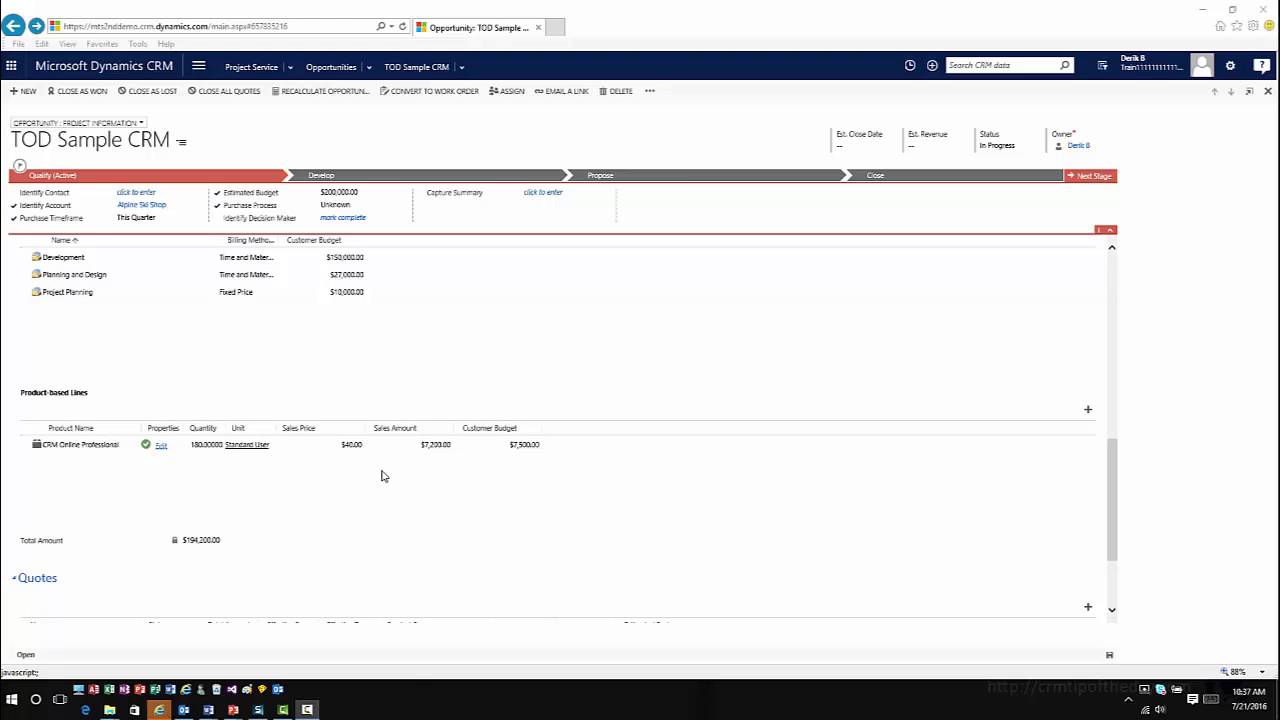Open Alpine Ski Shop account link
This screenshot has height=720, width=1280.
point(141,205)
